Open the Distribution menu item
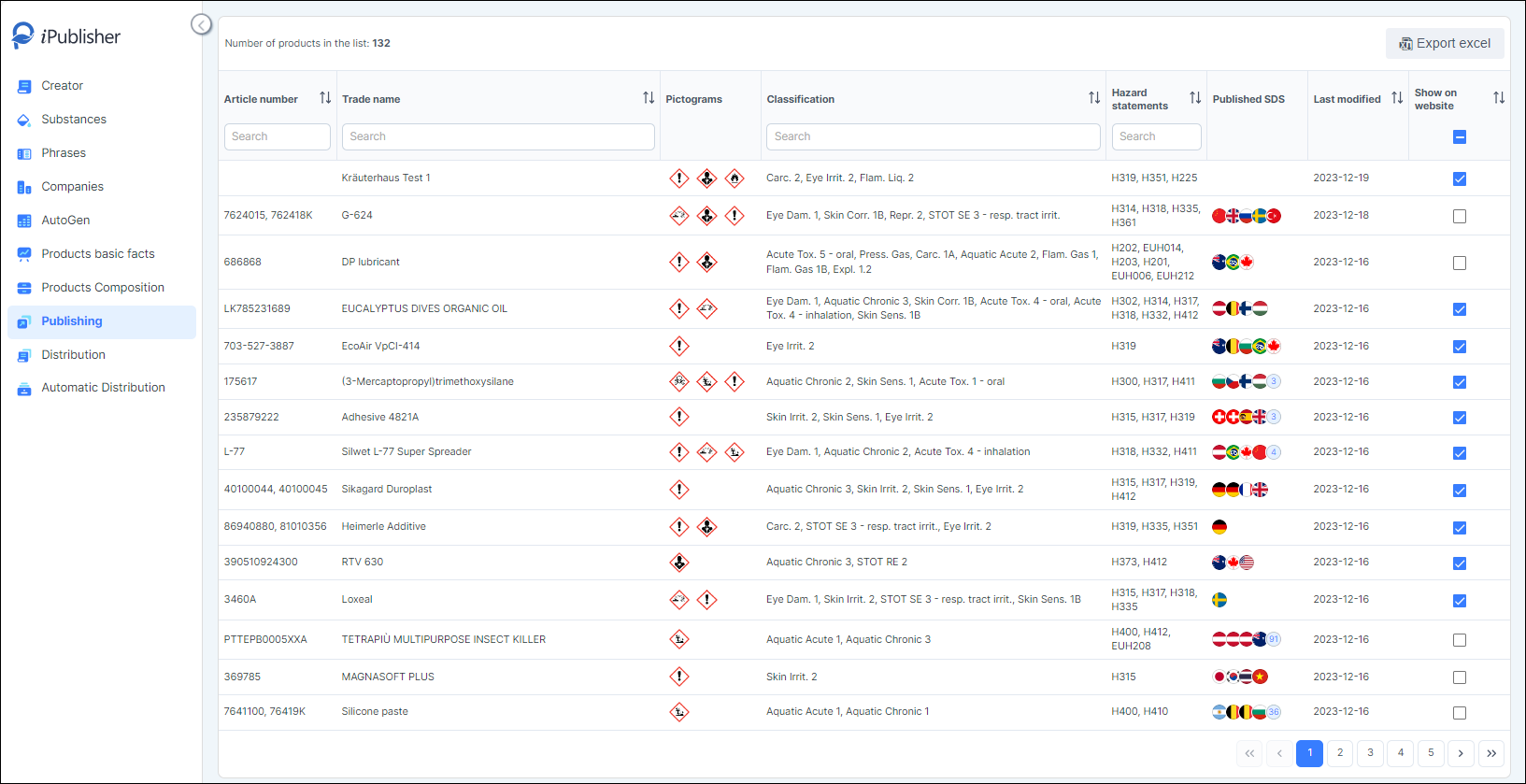 (74, 355)
